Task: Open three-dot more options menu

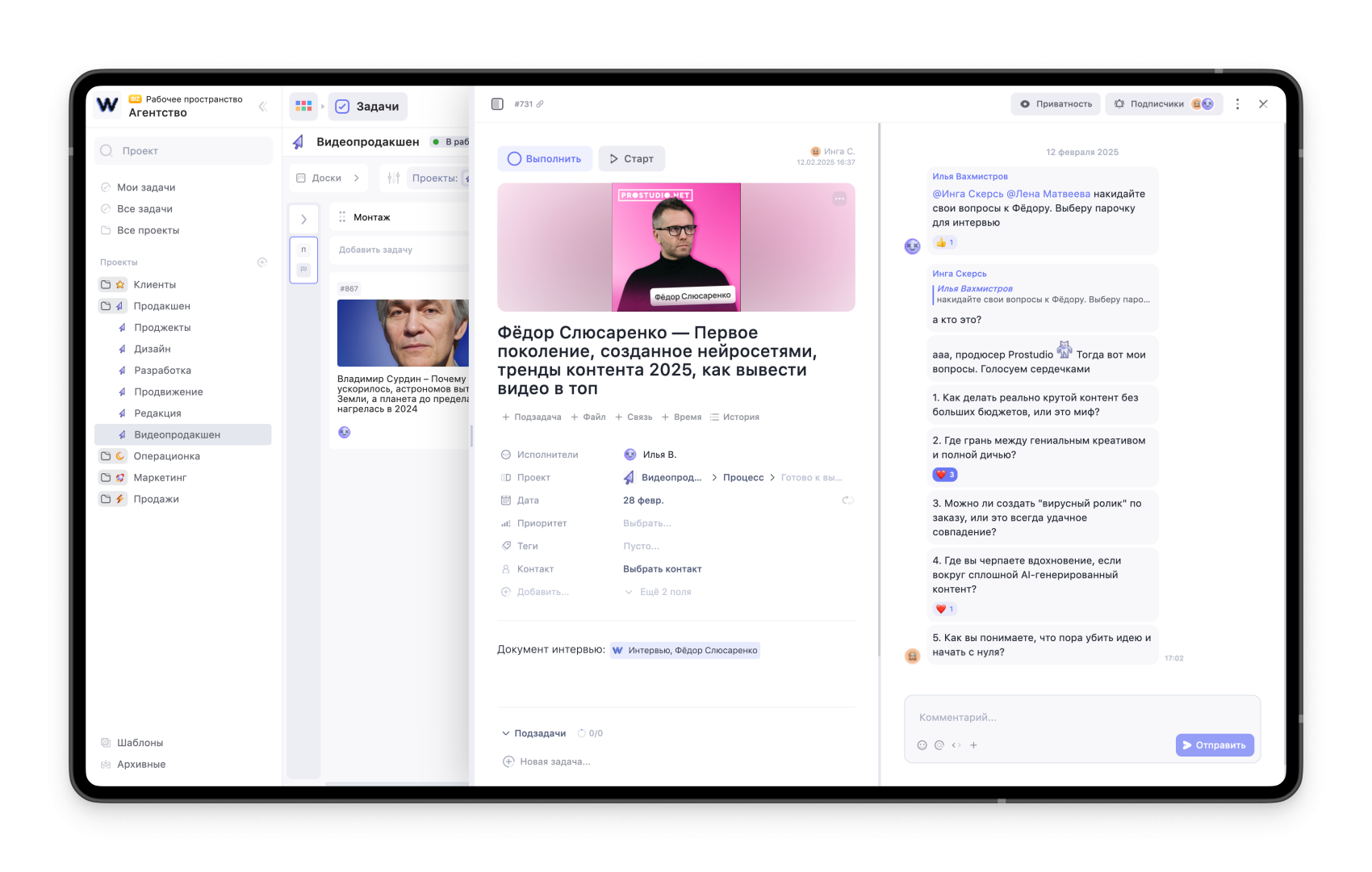Action: coord(1237,104)
